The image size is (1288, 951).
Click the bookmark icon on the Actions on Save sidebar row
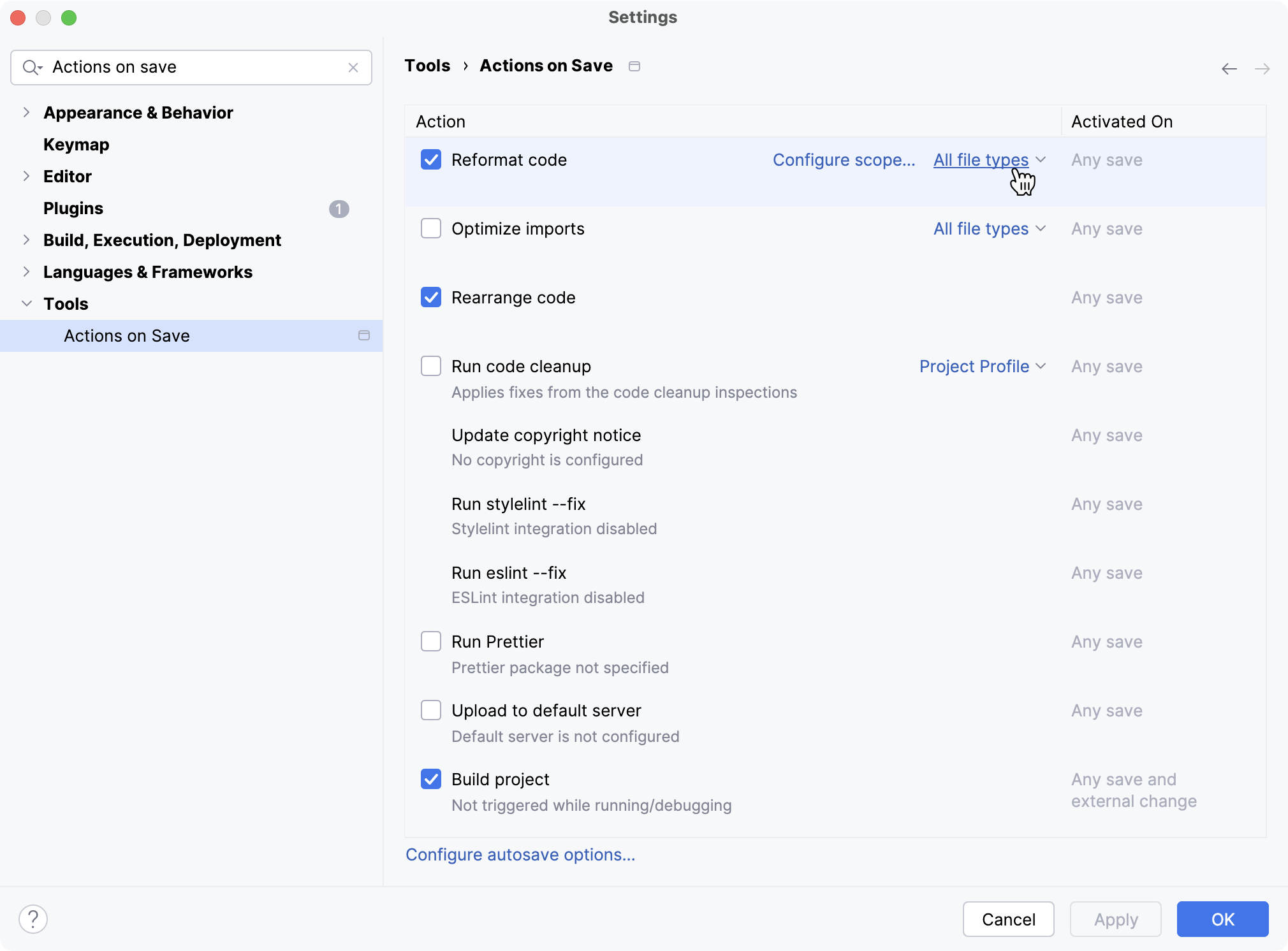coord(365,335)
